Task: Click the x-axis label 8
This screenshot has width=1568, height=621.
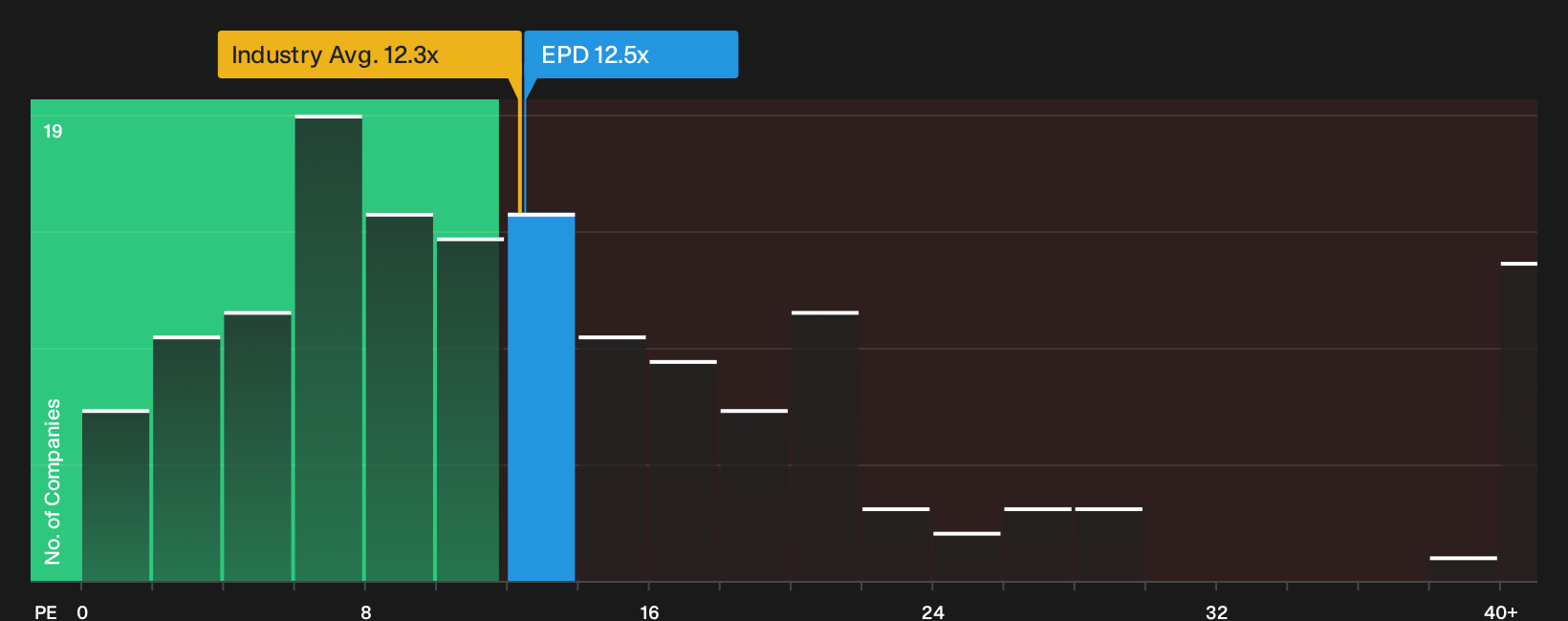Action: [366, 611]
